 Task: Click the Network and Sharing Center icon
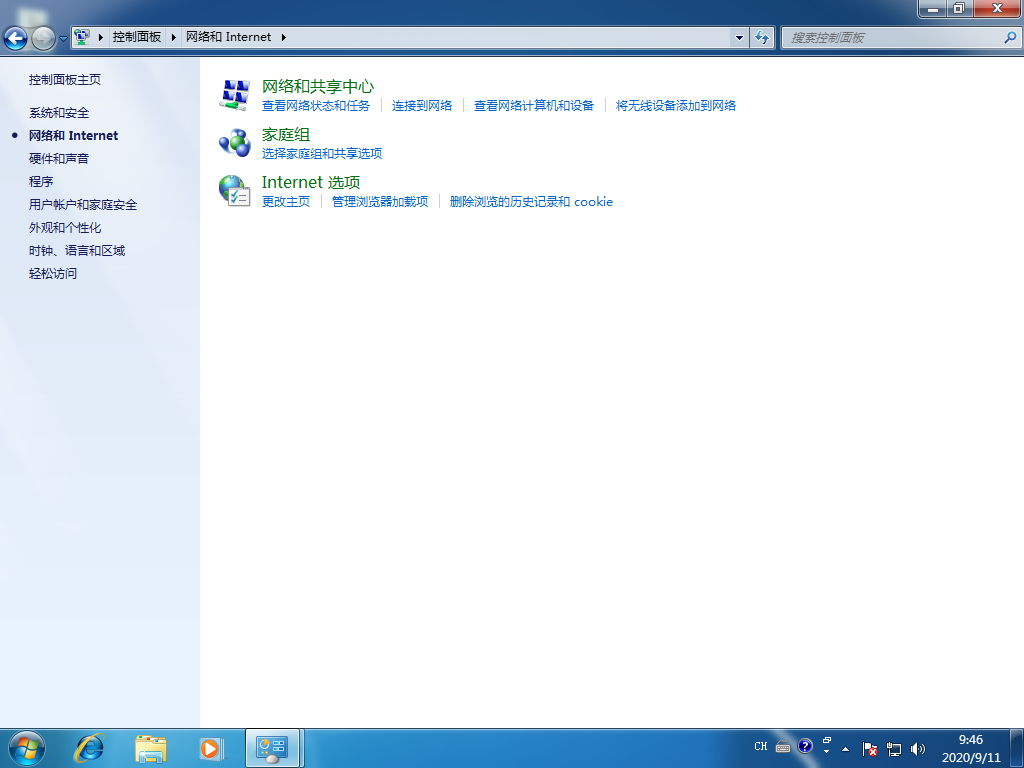point(234,95)
